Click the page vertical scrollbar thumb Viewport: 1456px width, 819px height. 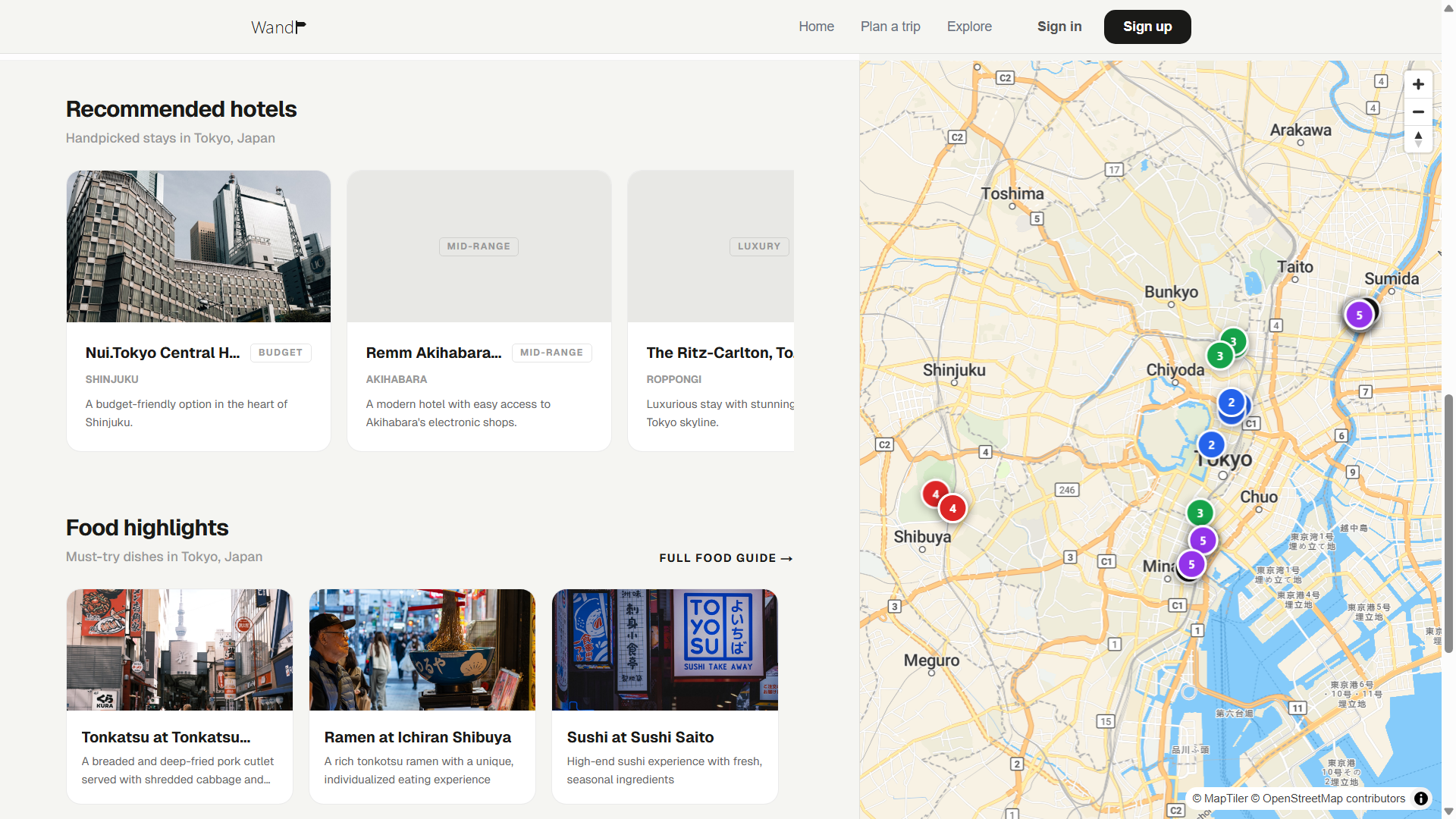1448,523
